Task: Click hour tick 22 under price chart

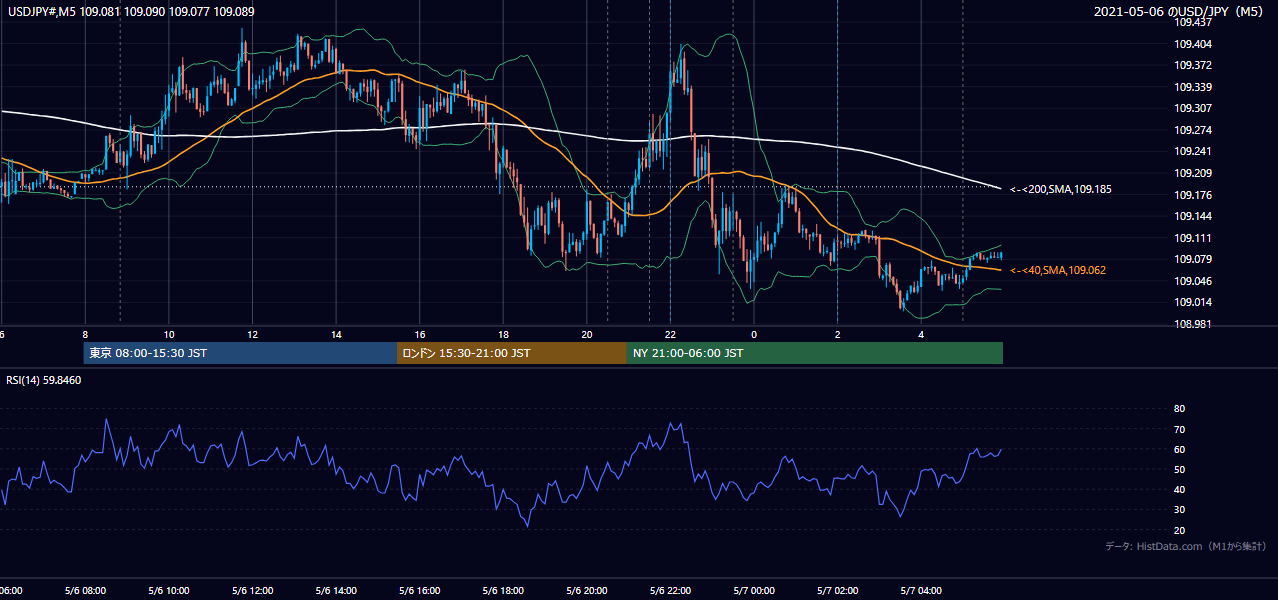Action: (x=670, y=335)
